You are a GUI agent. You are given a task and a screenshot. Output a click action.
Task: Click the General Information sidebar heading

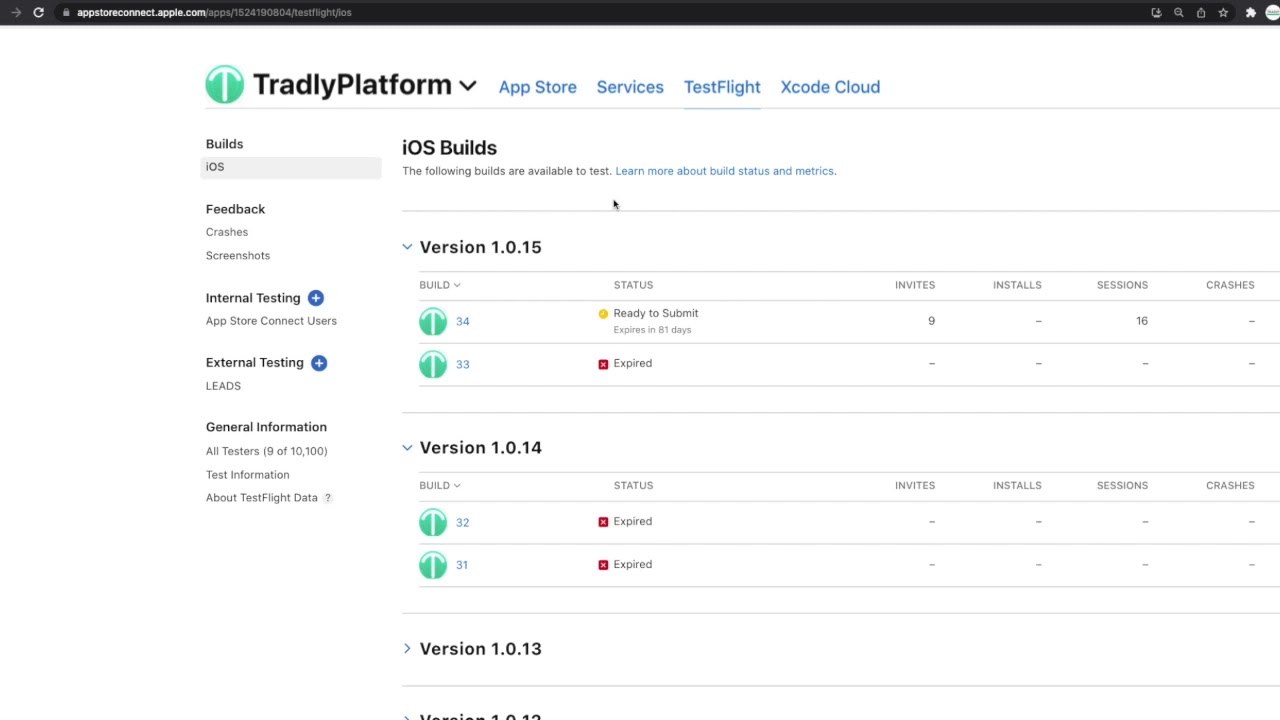click(x=266, y=427)
